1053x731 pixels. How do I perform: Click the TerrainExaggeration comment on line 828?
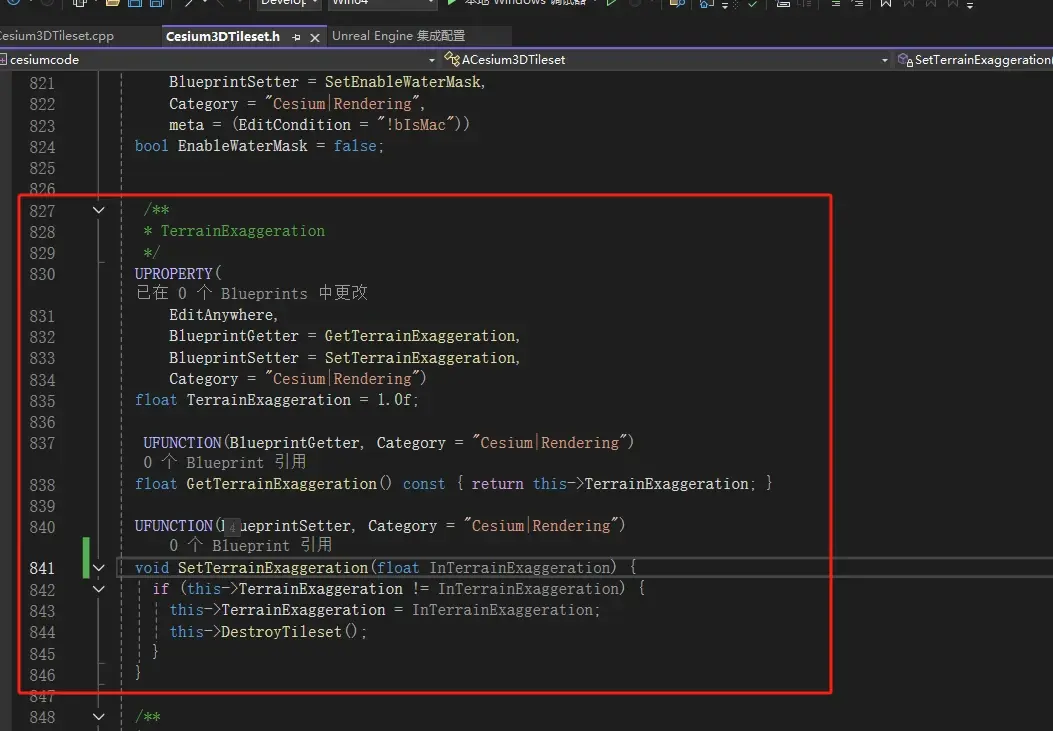pos(242,231)
